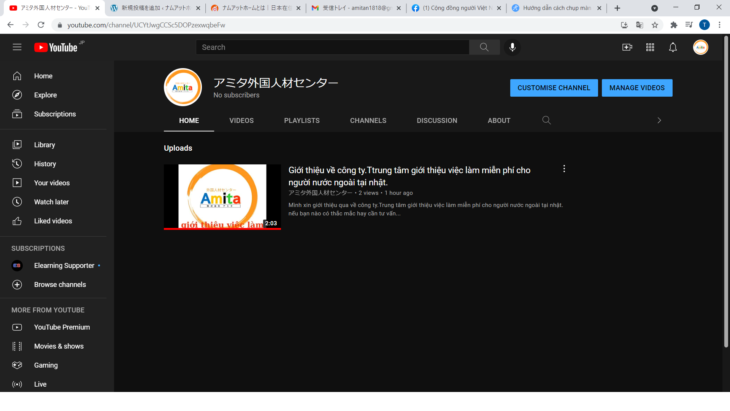Switch to the Discussion tab
The image size is (730, 411).
pyautogui.click(x=437, y=121)
